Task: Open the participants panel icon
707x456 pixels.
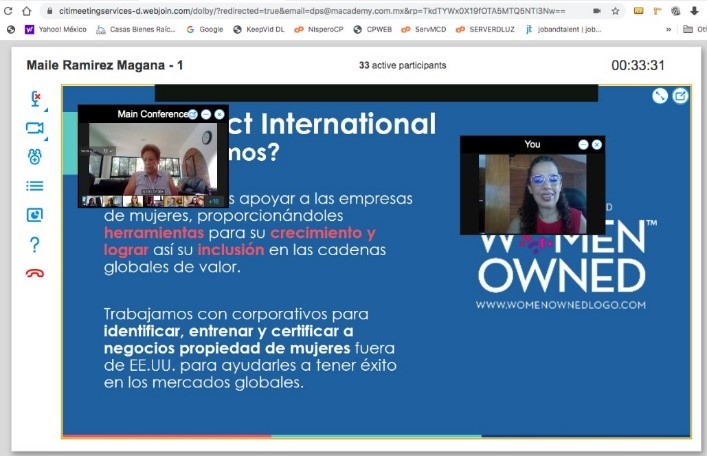Action: pos(35,156)
